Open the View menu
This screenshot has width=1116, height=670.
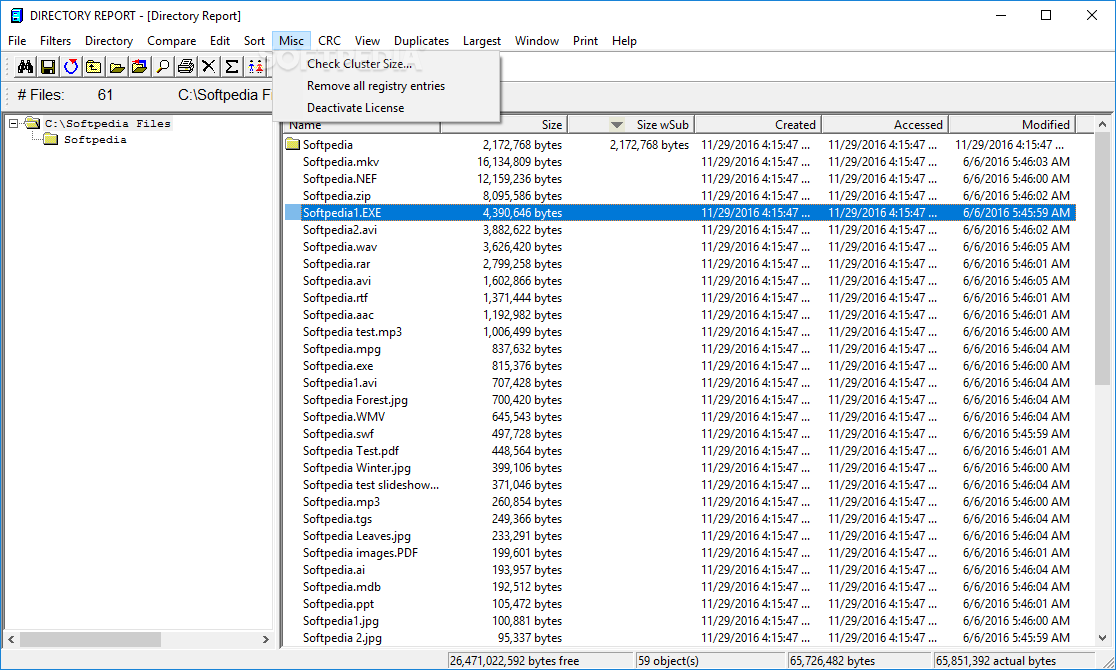367,41
